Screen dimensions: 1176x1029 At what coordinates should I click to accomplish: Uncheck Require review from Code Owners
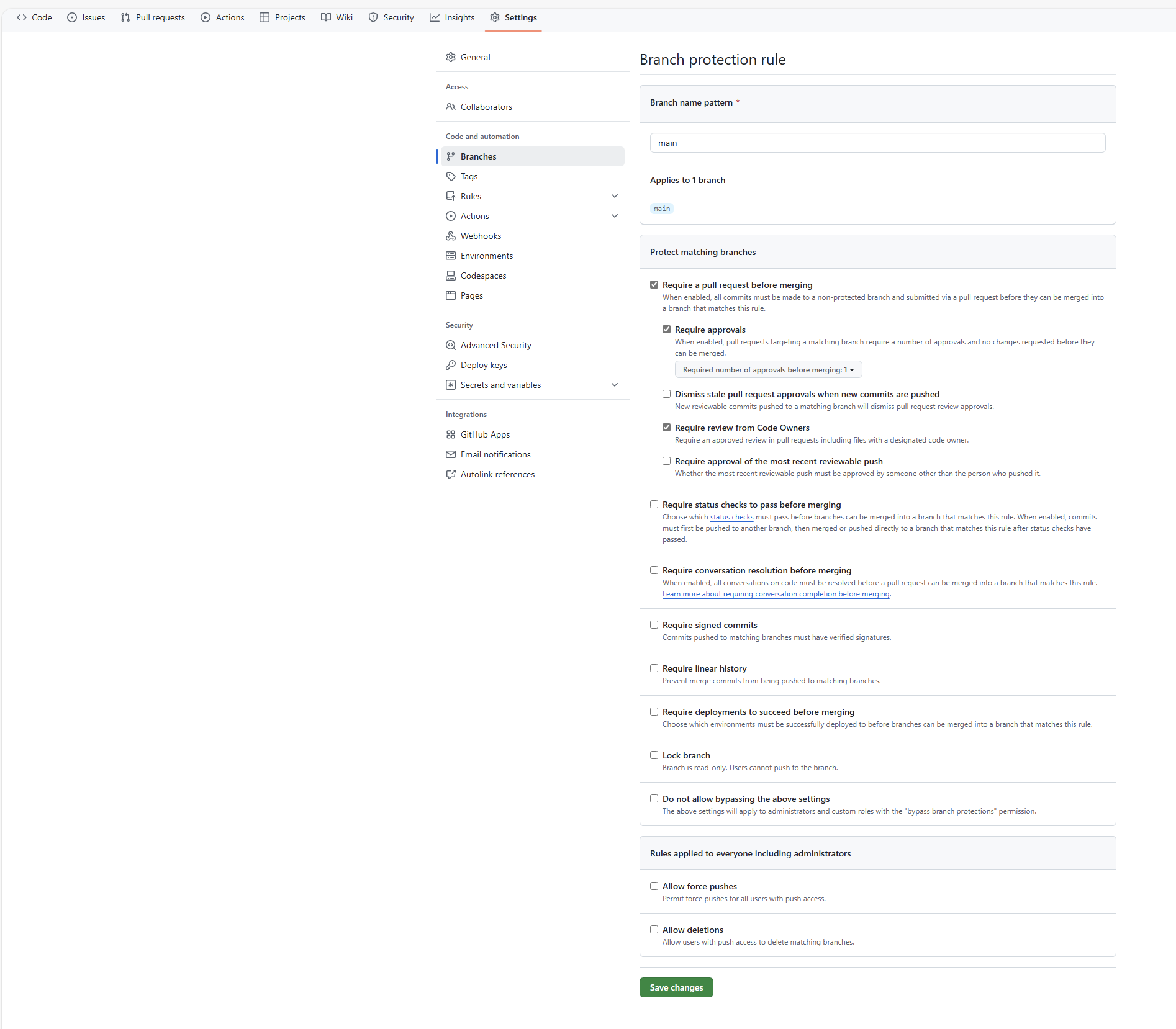tap(666, 428)
